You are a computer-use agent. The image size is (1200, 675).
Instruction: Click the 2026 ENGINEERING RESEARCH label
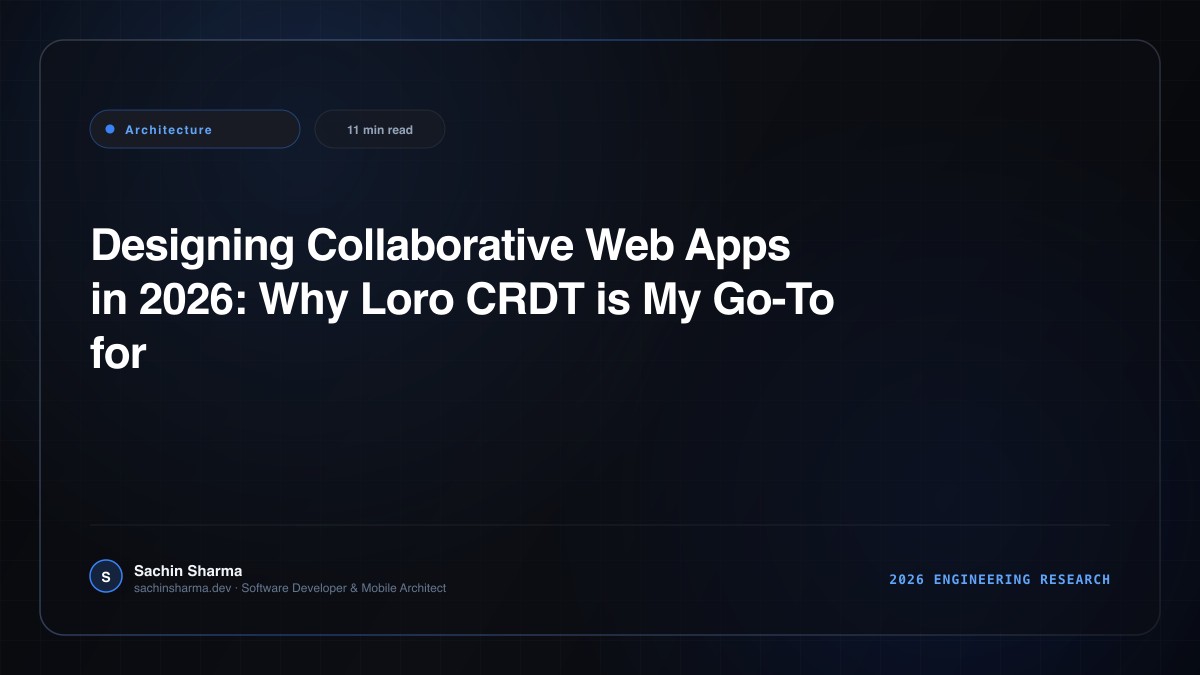[1000, 579]
